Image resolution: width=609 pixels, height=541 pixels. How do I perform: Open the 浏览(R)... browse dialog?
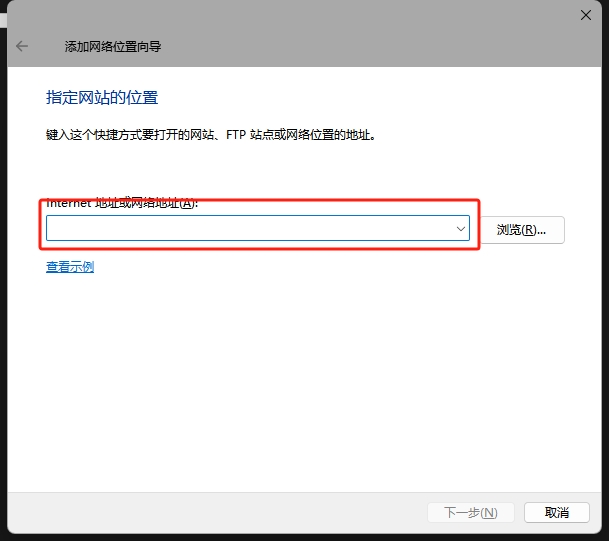tap(530, 230)
